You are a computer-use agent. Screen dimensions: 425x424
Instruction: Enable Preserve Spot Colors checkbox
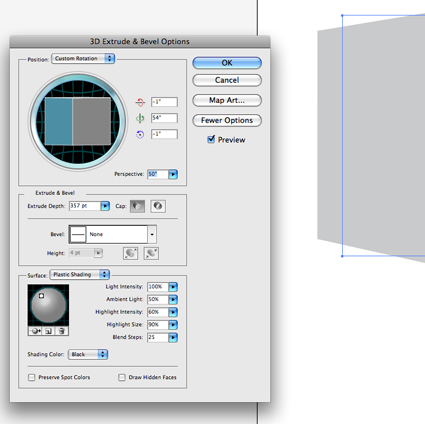tap(32, 377)
